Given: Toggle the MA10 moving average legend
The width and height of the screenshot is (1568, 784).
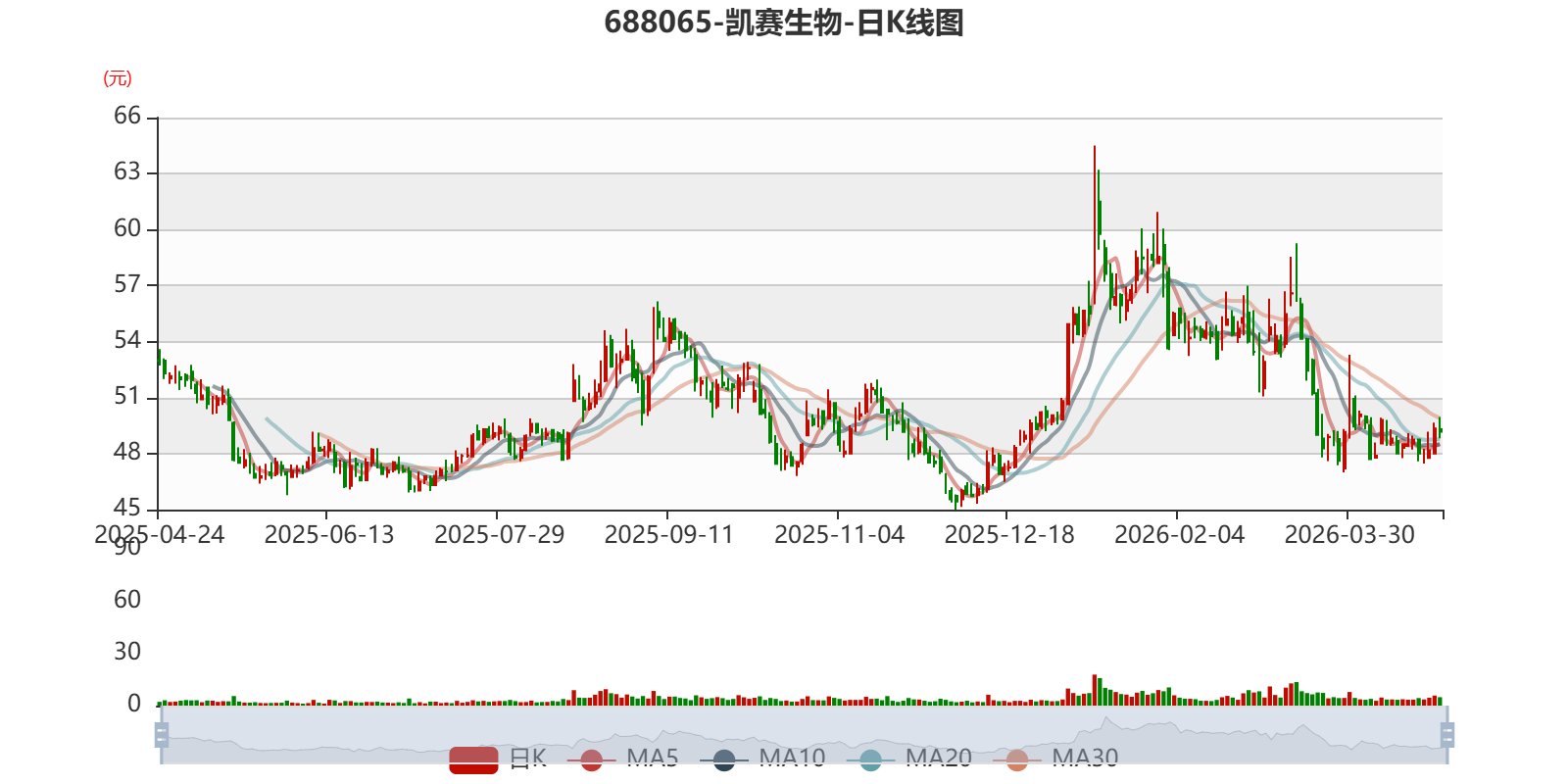Looking at the screenshot, I should pos(762,759).
